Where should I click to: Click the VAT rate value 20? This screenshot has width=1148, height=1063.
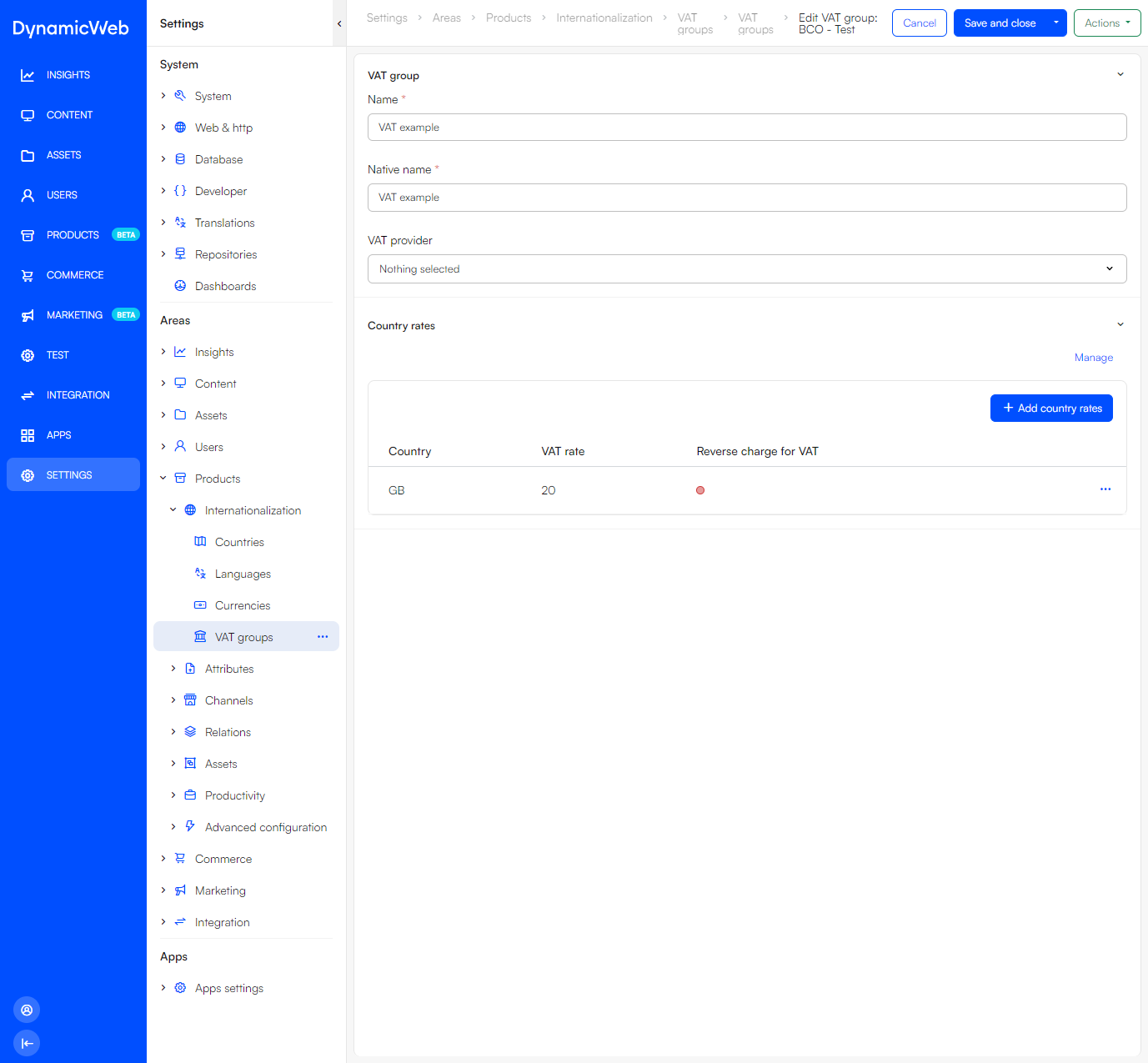pyautogui.click(x=549, y=490)
